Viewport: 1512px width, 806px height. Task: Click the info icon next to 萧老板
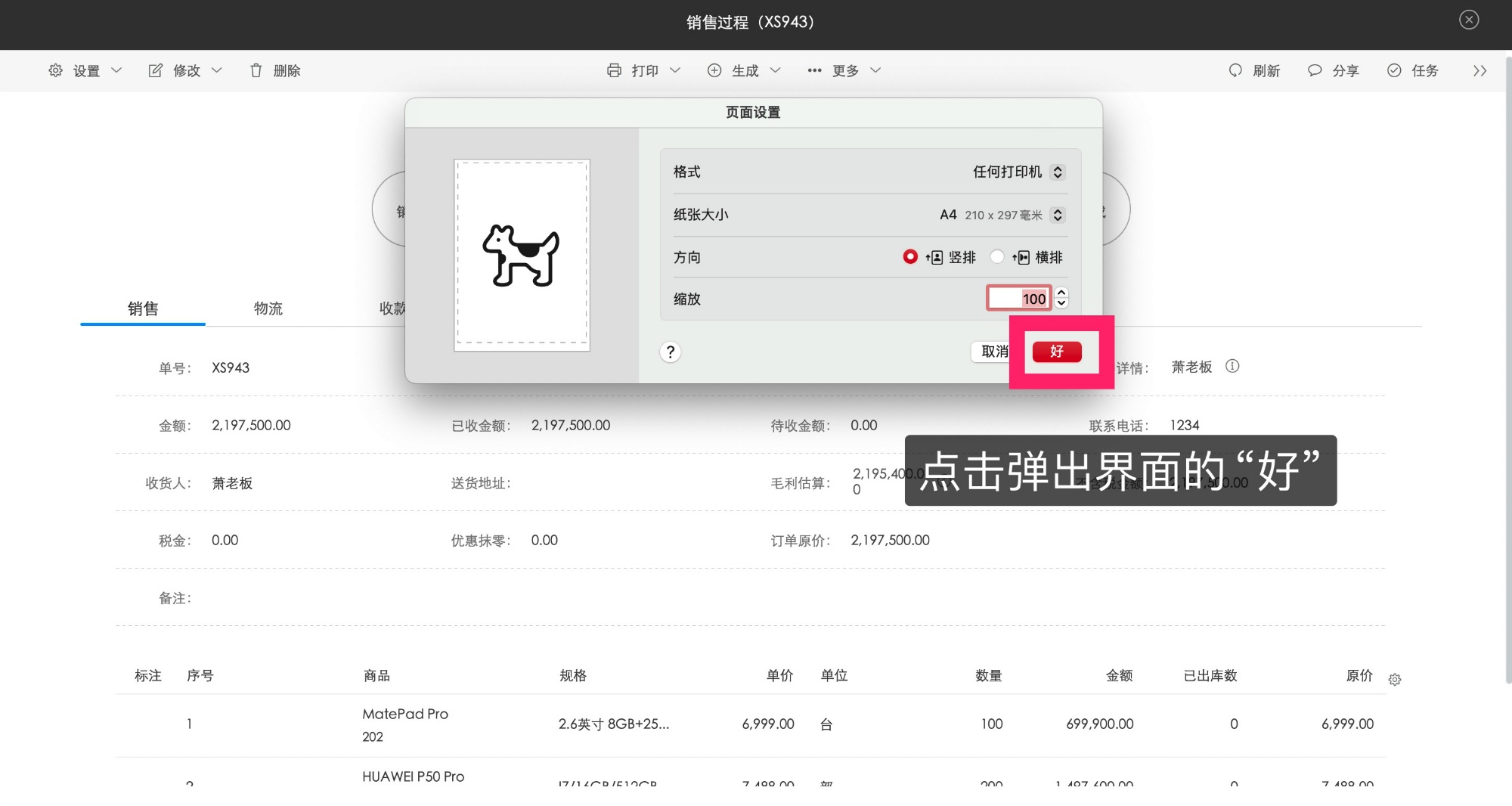[x=1233, y=367]
